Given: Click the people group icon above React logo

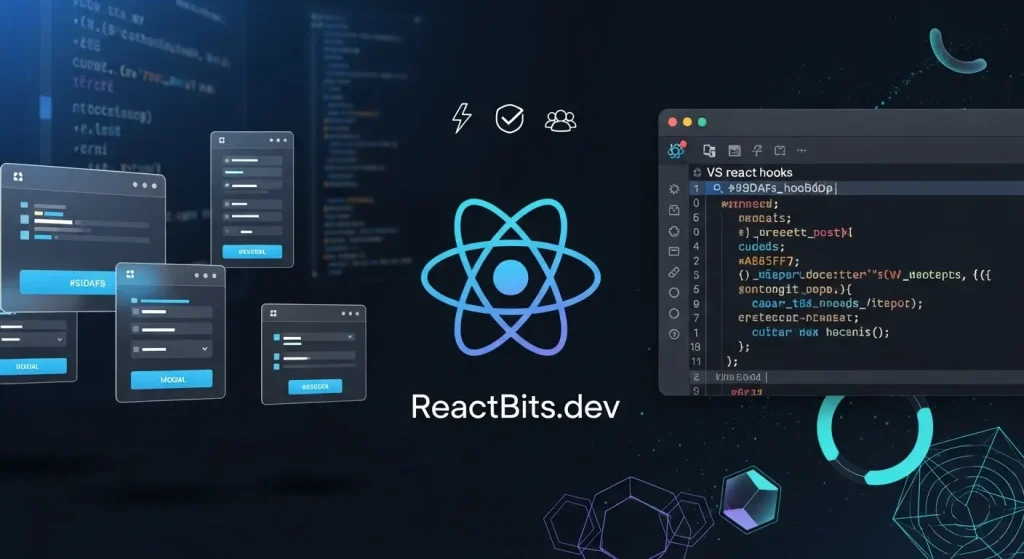Looking at the screenshot, I should [x=561, y=121].
